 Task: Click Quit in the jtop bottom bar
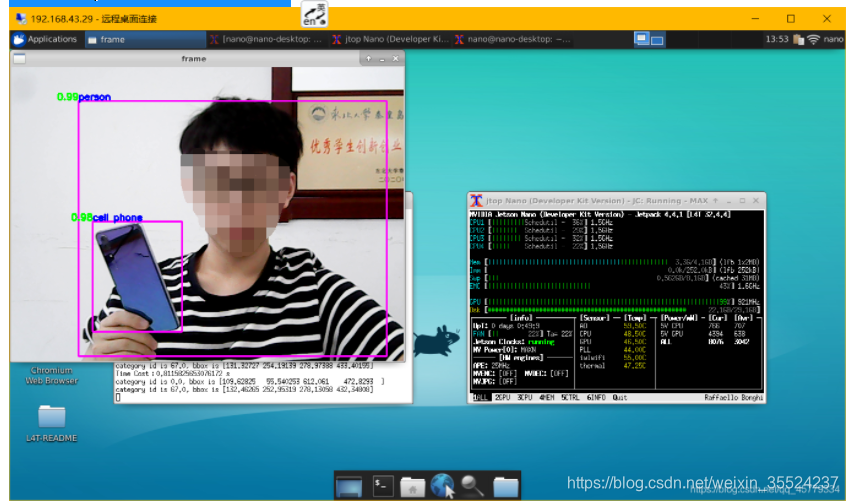619,397
